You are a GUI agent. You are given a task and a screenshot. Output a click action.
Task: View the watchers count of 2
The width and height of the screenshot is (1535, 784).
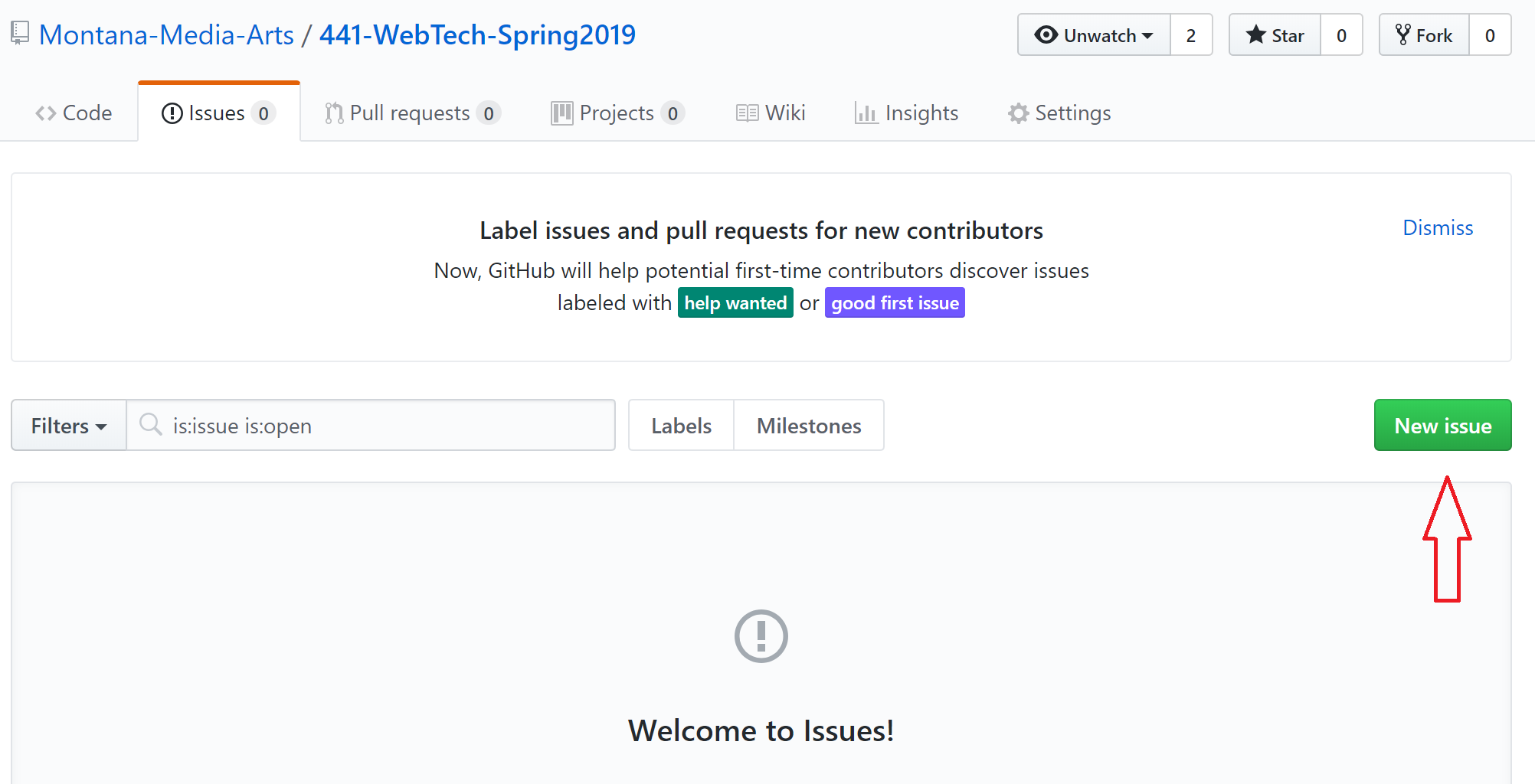[x=1191, y=35]
